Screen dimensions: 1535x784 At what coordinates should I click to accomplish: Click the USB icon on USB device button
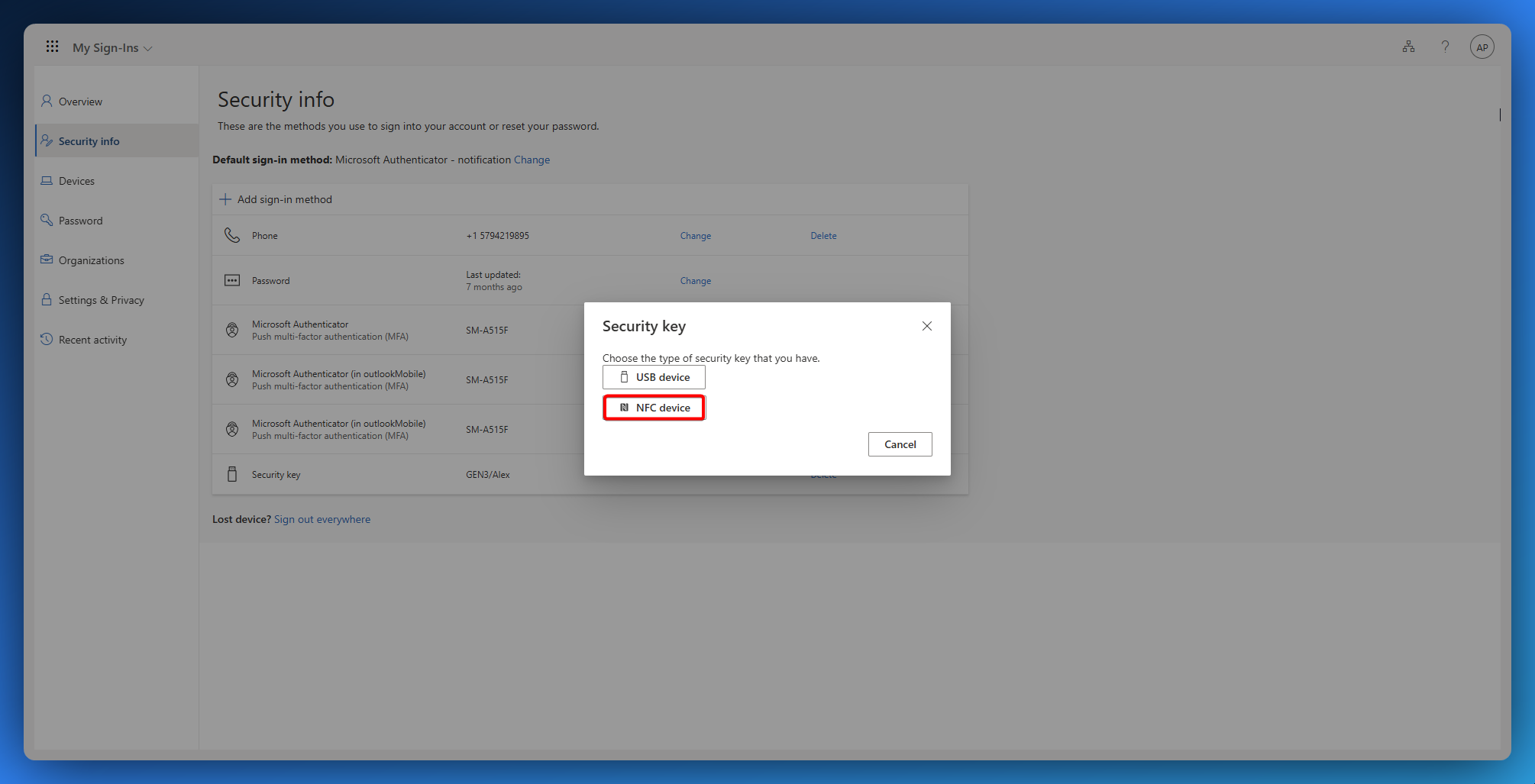[624, 377]
